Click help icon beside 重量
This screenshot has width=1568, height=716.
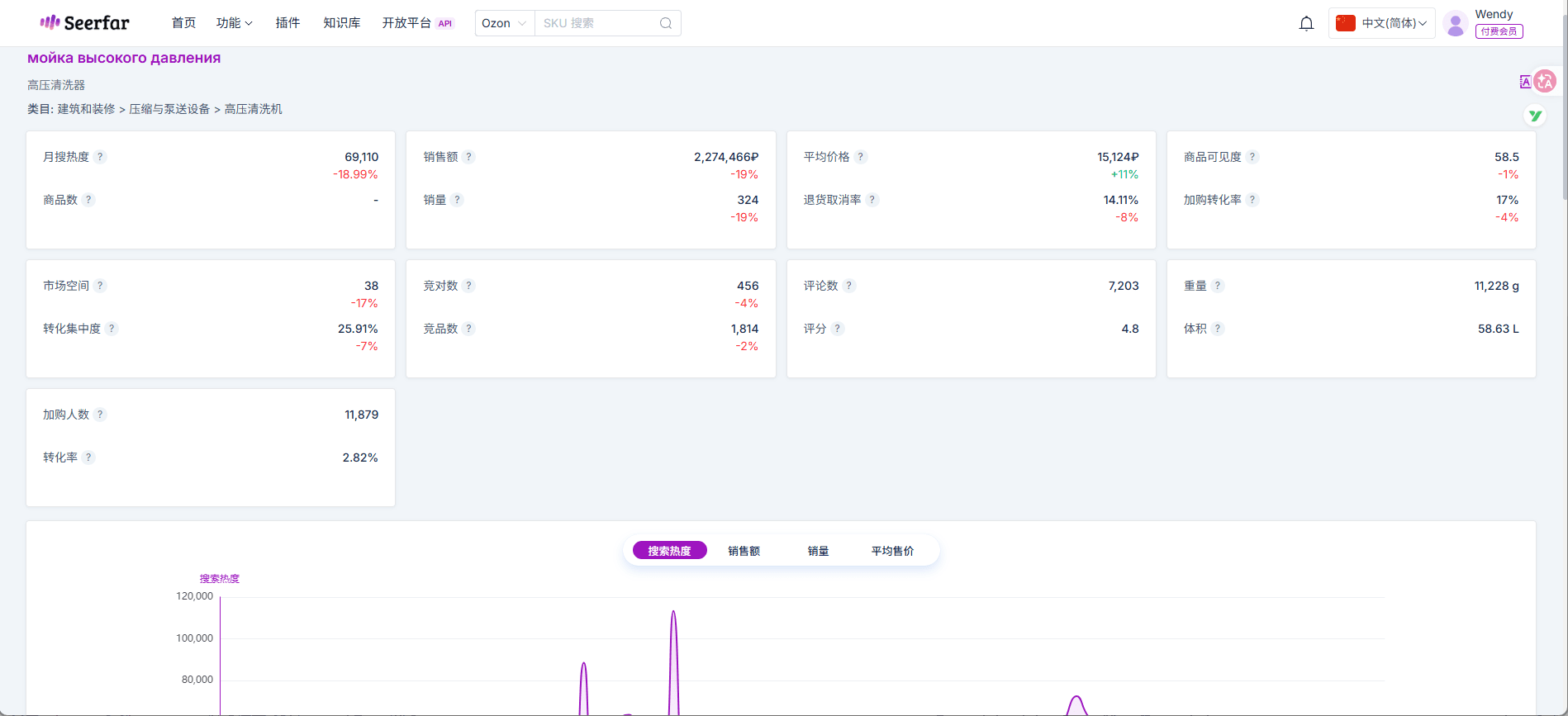click(1217, 286)
